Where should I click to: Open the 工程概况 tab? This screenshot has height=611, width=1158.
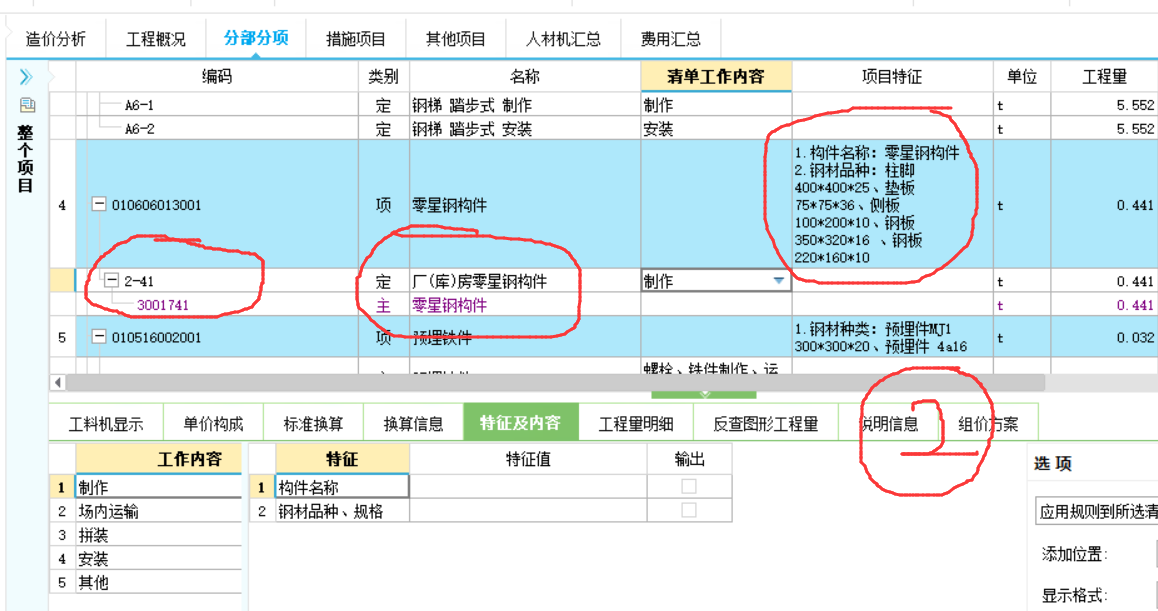point(155,38)
